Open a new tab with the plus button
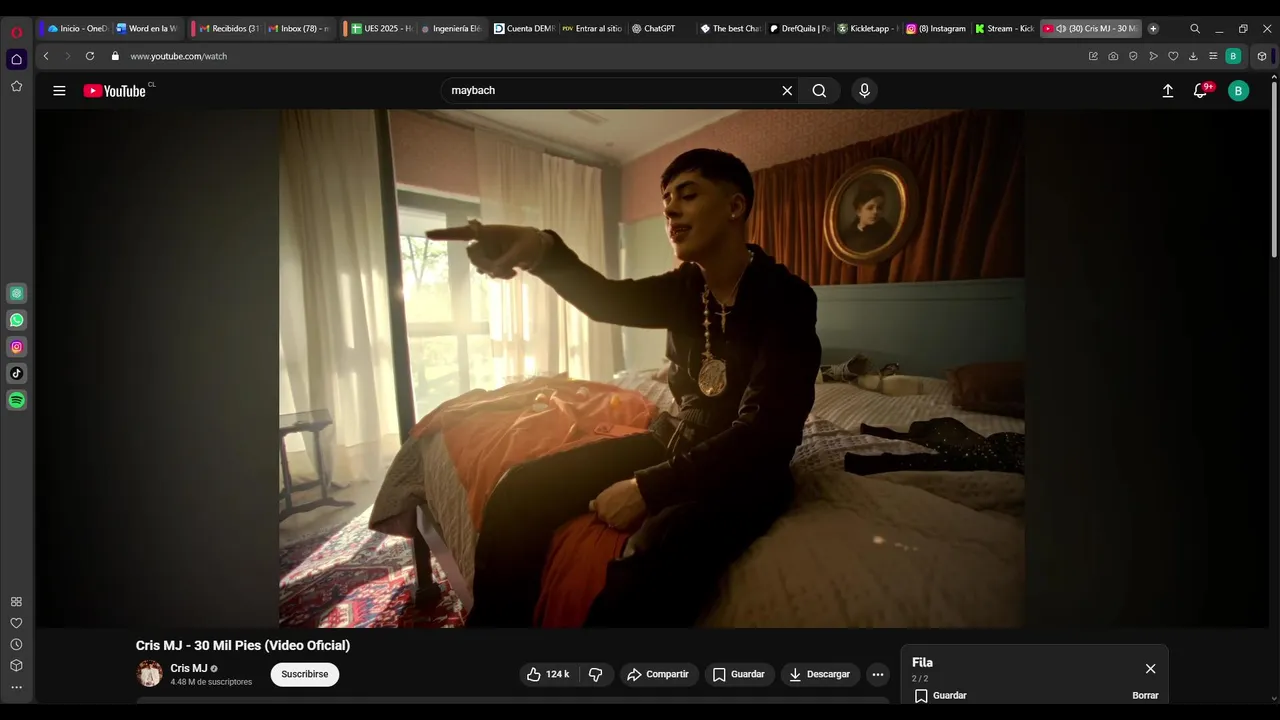Image resolution: width=1280 pixels, height=720 pixels. point(1153,29)
